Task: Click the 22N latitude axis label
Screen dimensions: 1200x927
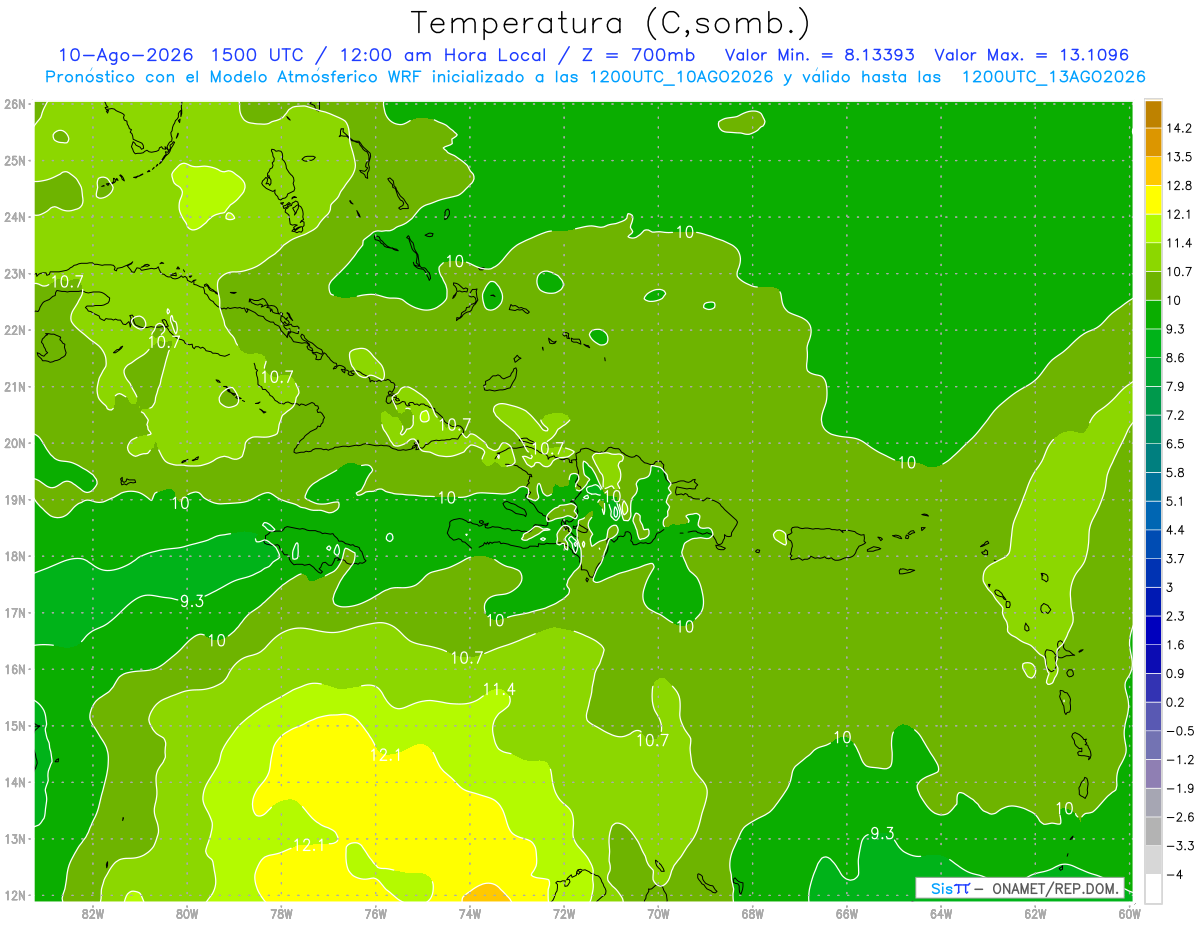Action: (x=14, y=330)
